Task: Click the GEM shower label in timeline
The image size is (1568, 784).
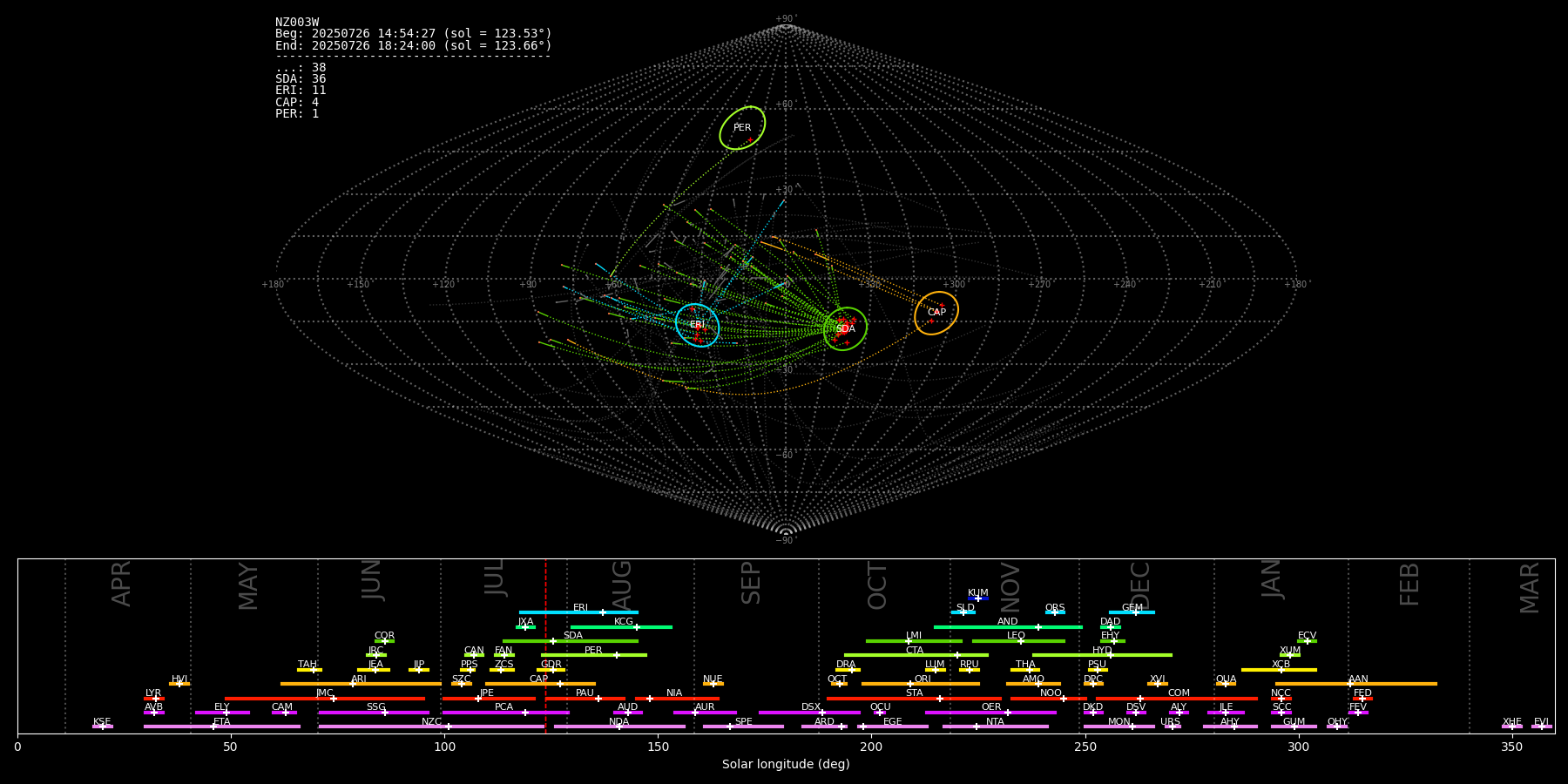Action: pyautogui.click(x=1132, y=608)
